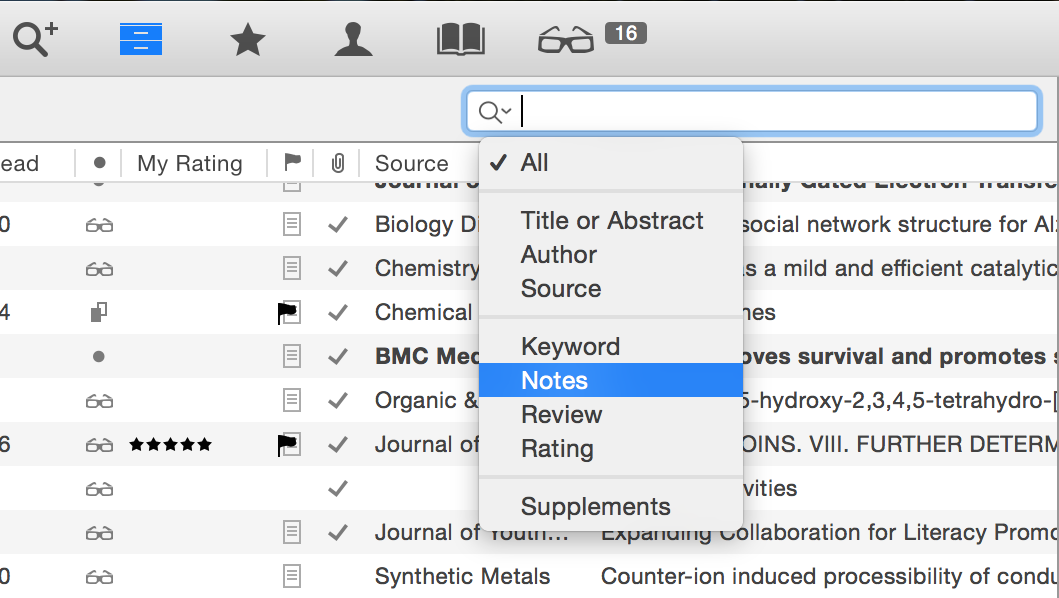This screenshot has width=1059, height=598.
Task: Click the five-star rating in Journal row
Action: [170, 445]
